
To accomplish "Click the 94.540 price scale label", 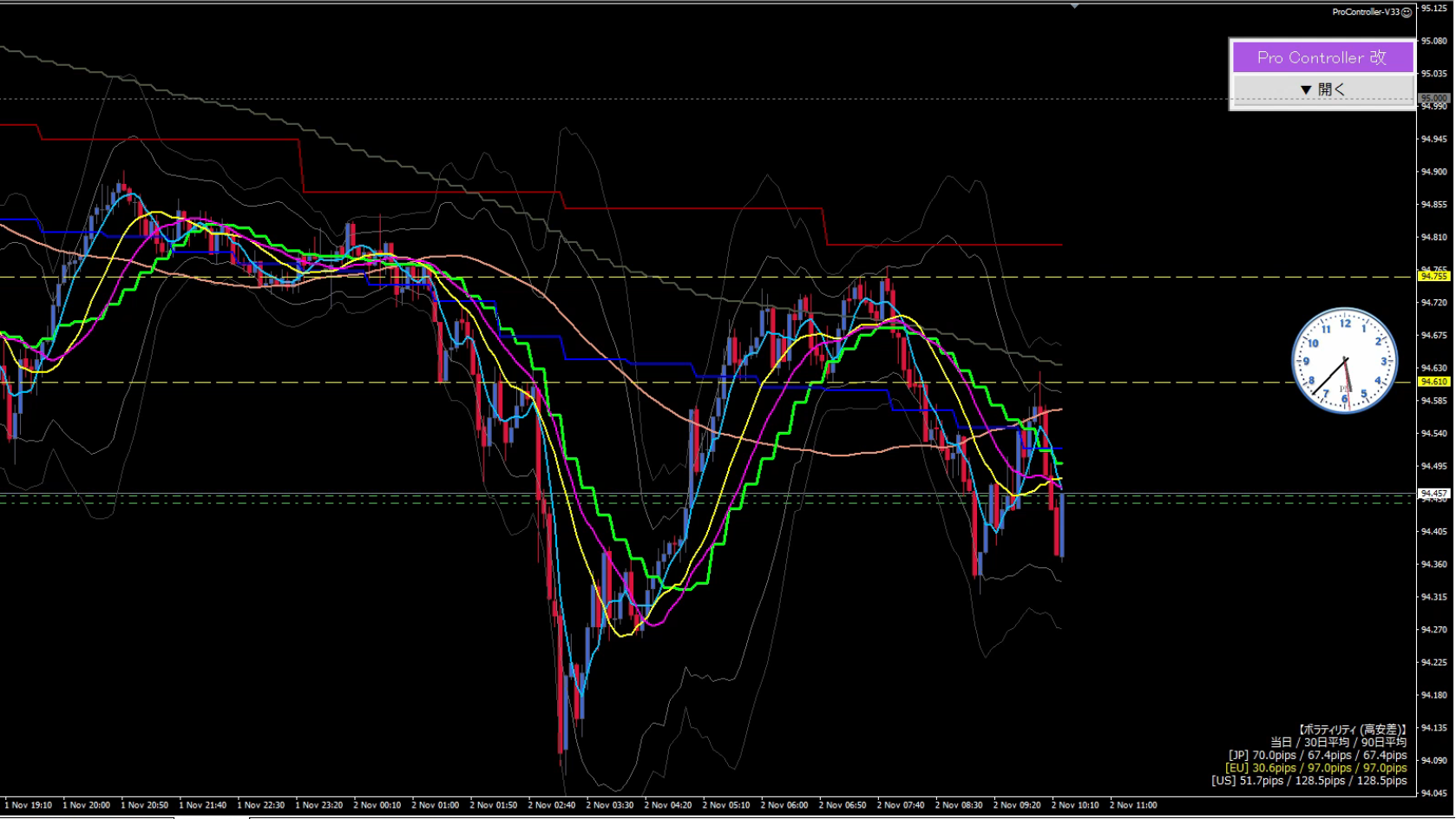I will (1433, 433).
